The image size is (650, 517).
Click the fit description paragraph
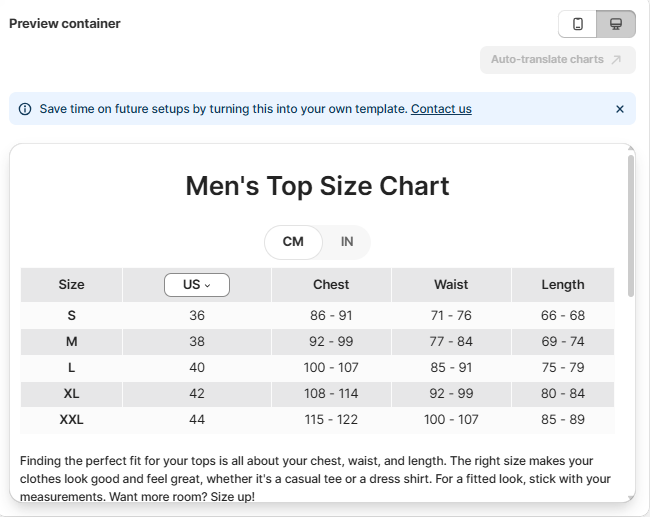(x=315, y=478)
